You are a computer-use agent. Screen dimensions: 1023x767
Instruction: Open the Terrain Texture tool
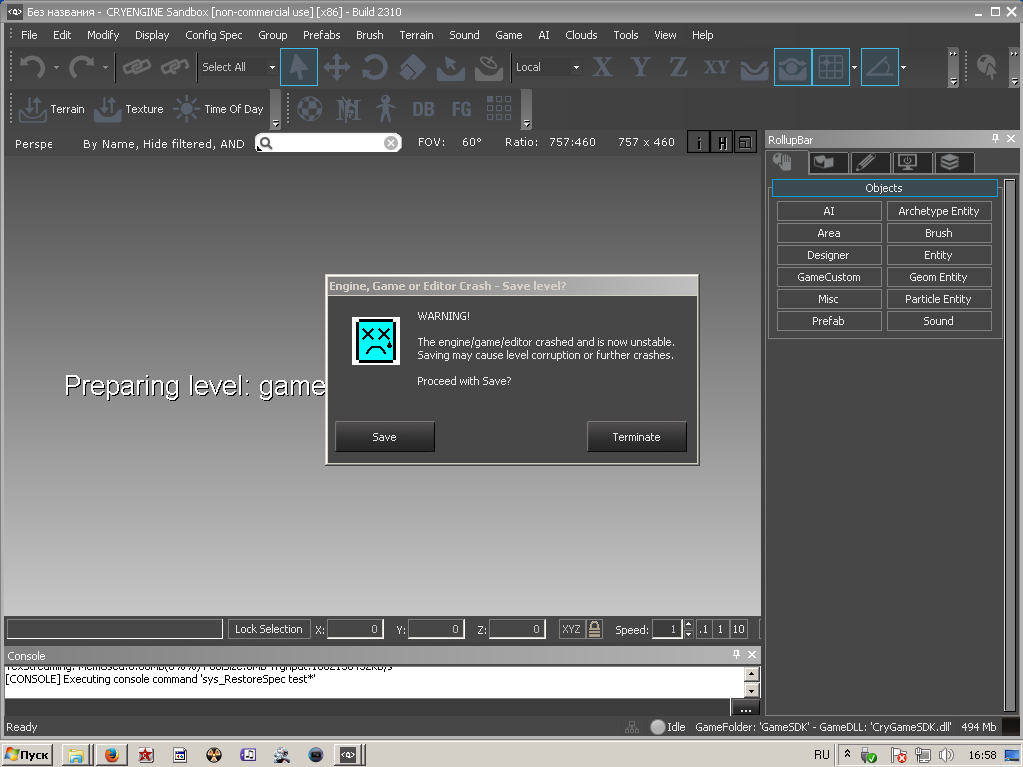pos(129,109)
